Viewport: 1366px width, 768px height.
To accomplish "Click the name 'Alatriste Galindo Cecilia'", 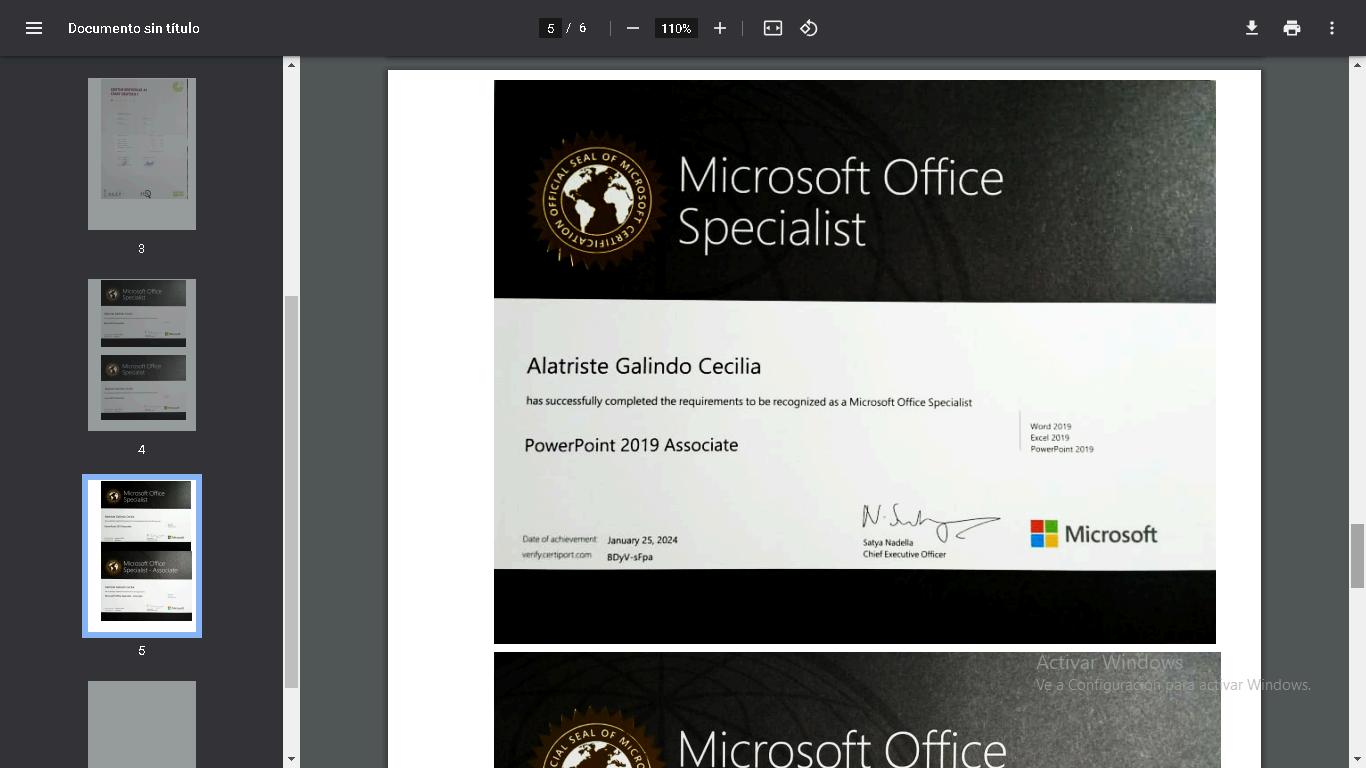I will [644, 366].
